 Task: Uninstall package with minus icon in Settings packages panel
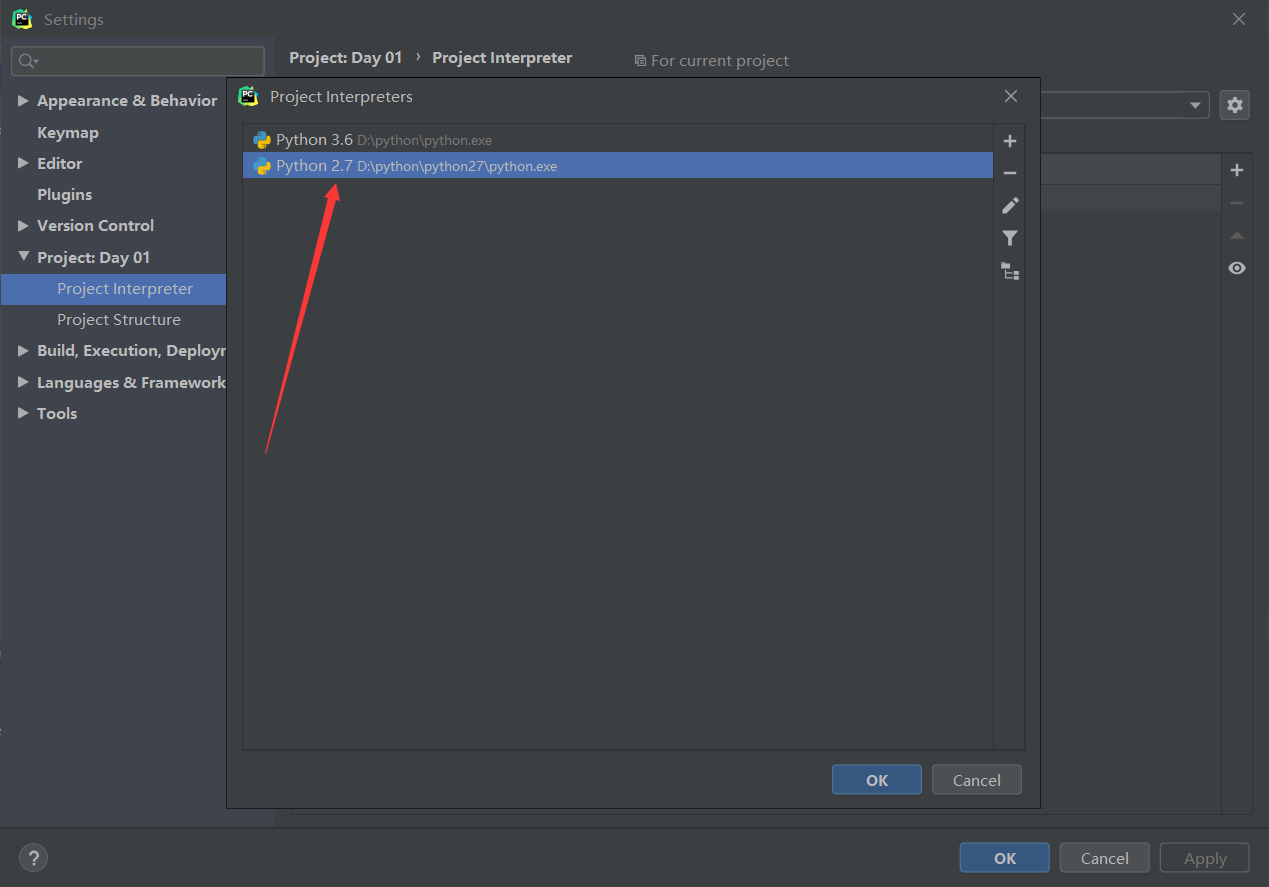1237,203
